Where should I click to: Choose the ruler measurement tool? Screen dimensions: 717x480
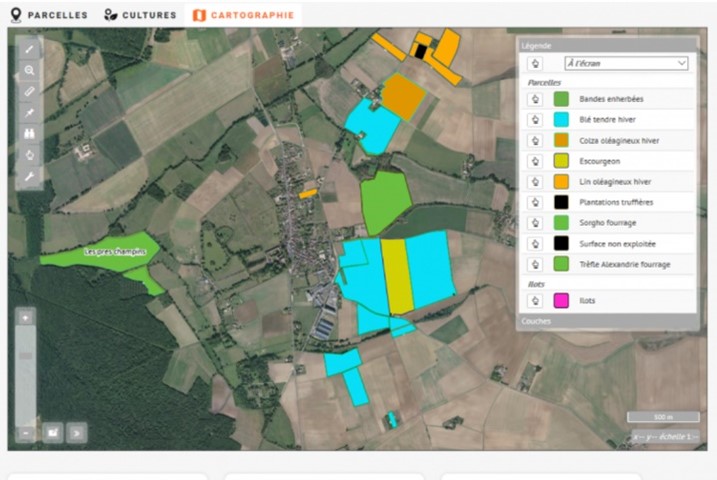coord(29,91)
